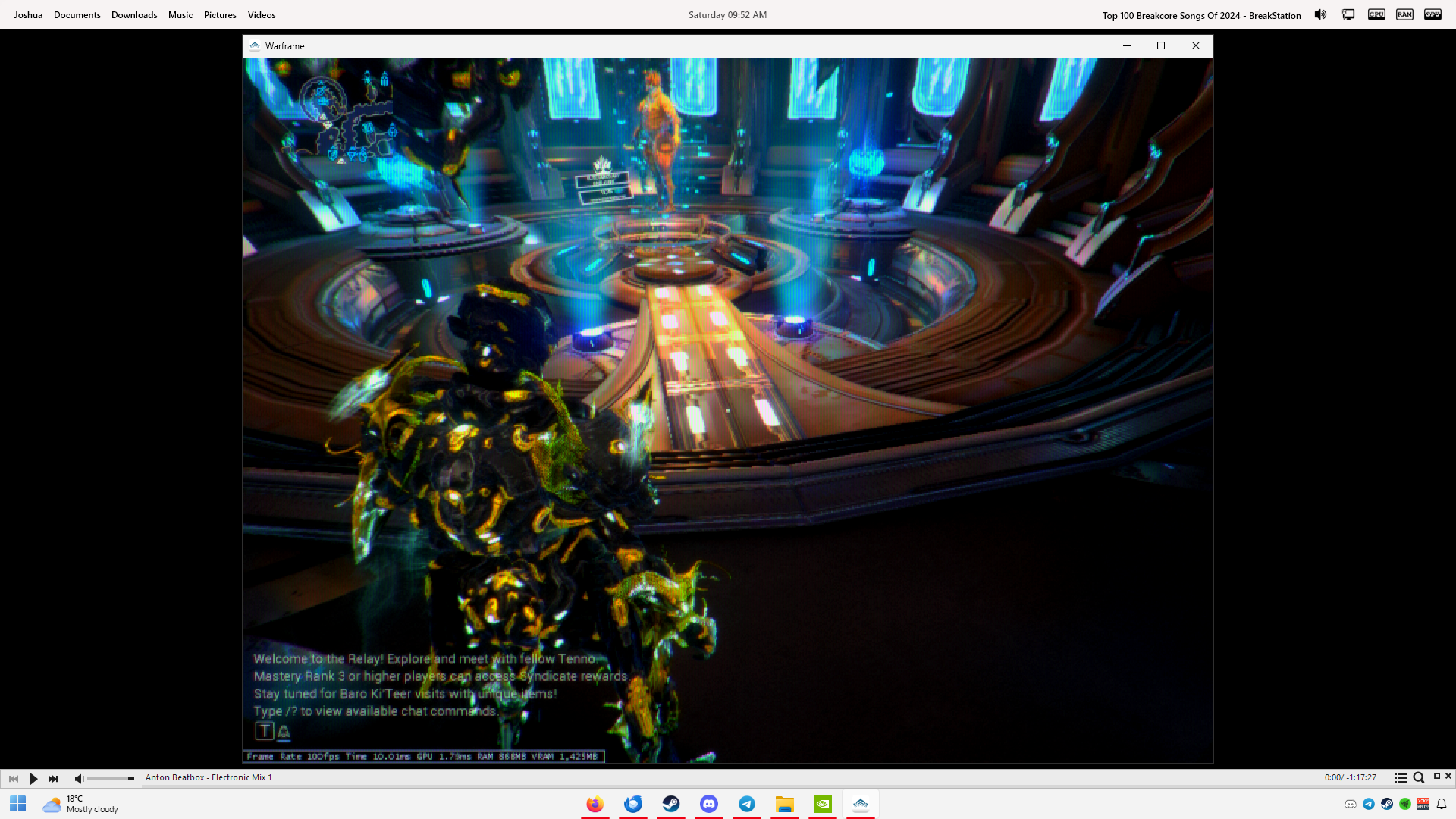Click the 0:00/ -1:17:27 time display
Viewport: 1456px width, 819px height.
click(1350, 777)
